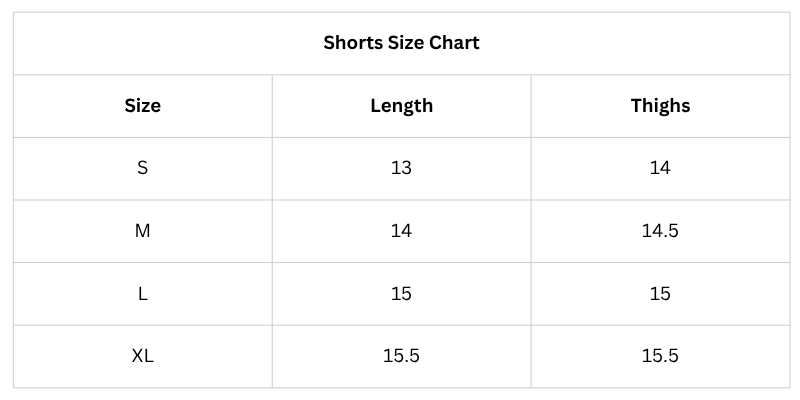The width and height of the screenshot is (800, 400).
Task: Click the S size cell
Action: [142, 168]
